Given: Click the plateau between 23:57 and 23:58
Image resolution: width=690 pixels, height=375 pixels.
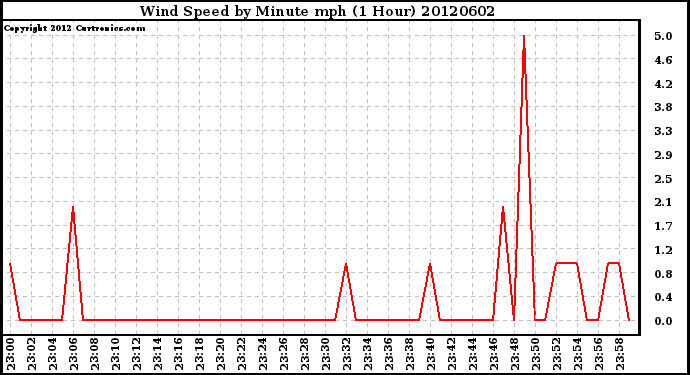Looking at the screenshot, I should point(613,263).
